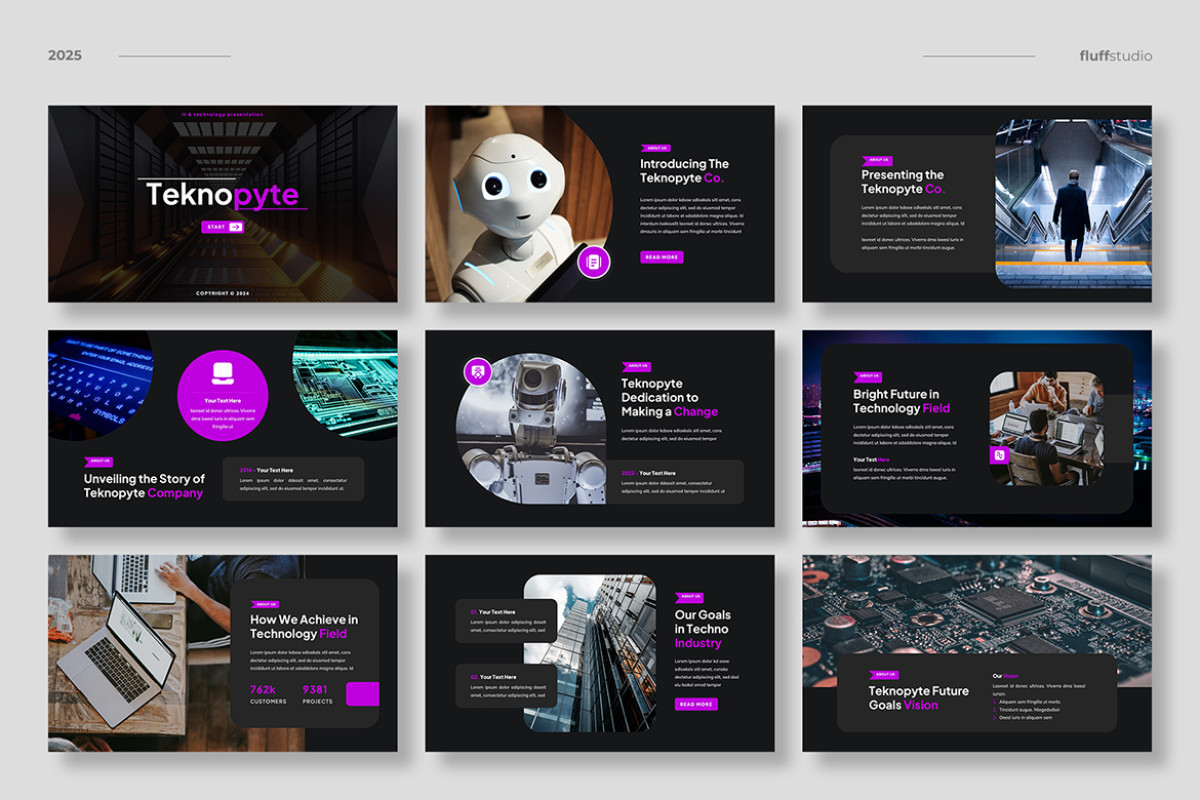Click the START button on the title slide
The image size is (1200, 800).
(x=222, y=227)
